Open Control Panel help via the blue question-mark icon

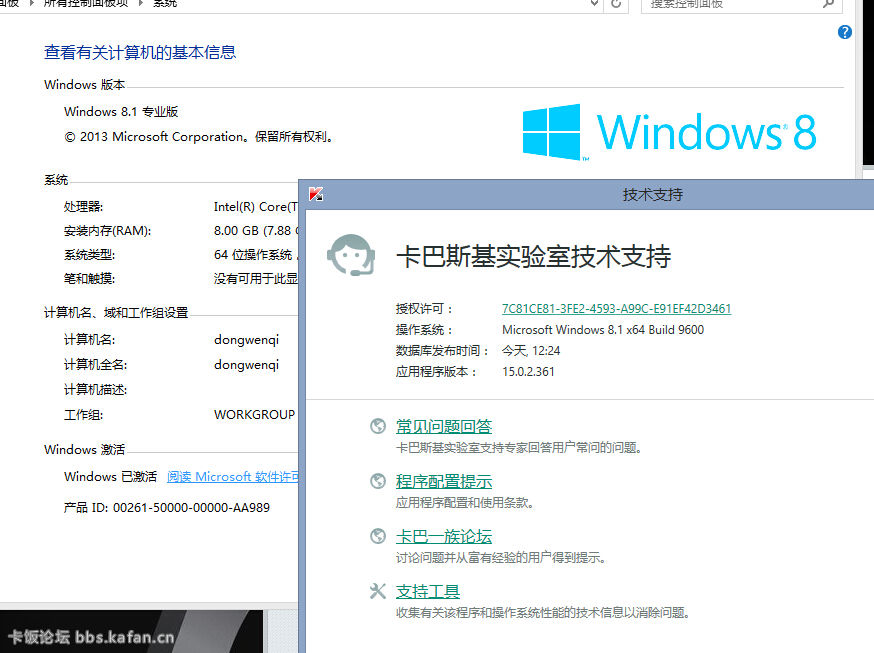(x=844, y=32)
